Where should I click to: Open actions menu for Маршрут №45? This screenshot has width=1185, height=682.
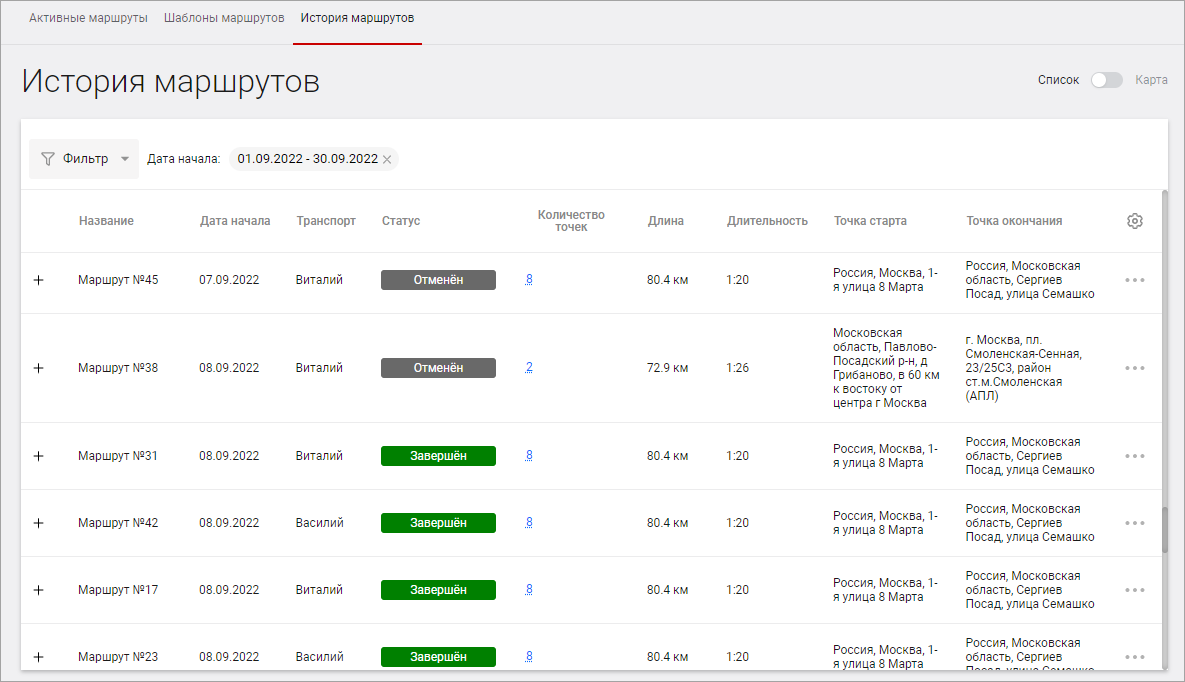point(1134,280)
